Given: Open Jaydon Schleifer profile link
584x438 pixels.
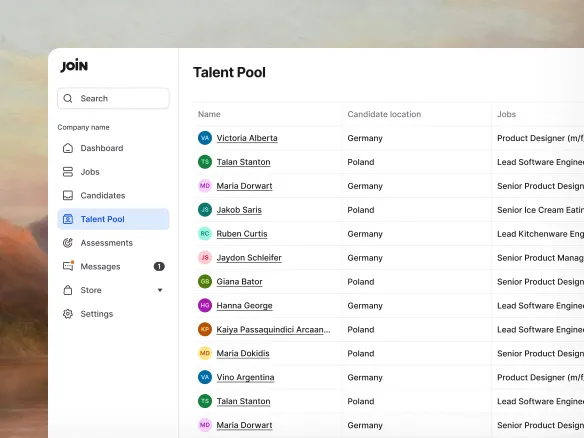Looking at the screenshot, I should tap(249, 258).
